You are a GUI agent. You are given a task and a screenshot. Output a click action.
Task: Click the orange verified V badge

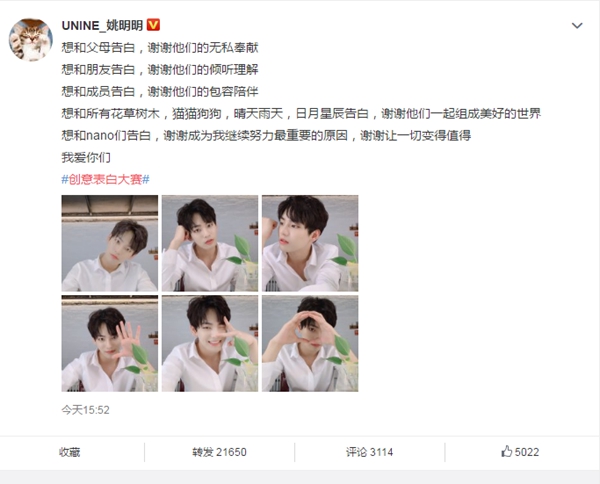pos(153,25)
